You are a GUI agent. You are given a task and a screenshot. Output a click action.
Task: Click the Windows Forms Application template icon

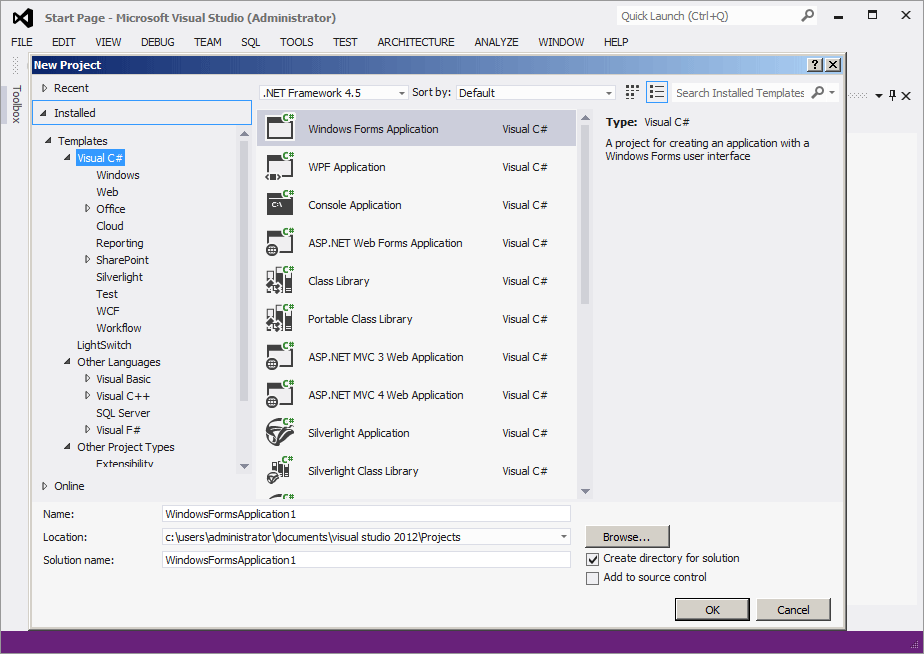(x=280, y=127)
